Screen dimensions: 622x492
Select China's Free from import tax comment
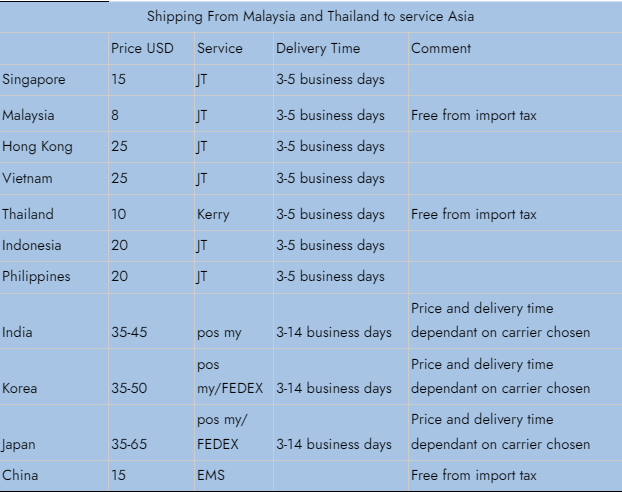pyautogui.click(x=474, y=475)
